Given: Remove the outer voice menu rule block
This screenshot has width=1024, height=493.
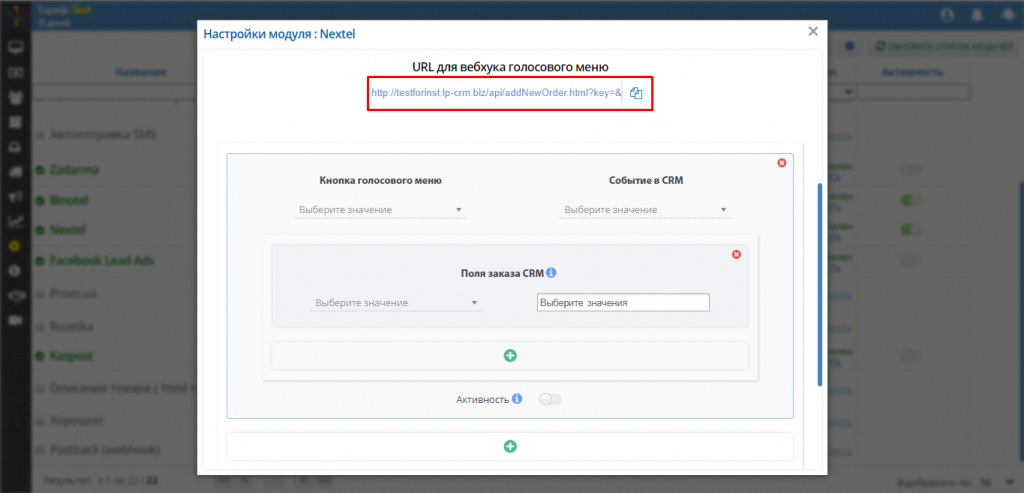Looking at the screenshot, I should pos(782,163).
